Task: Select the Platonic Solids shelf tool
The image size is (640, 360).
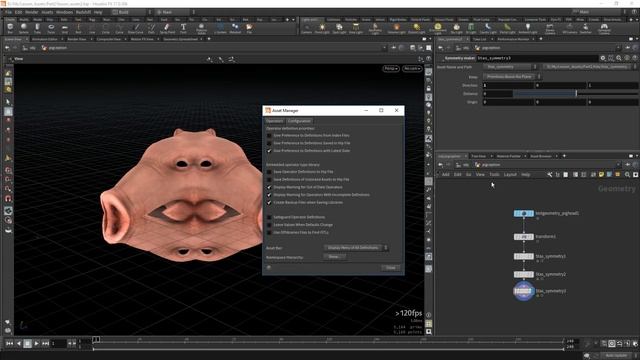Action: pyautogui.click(x=201, y=28)
